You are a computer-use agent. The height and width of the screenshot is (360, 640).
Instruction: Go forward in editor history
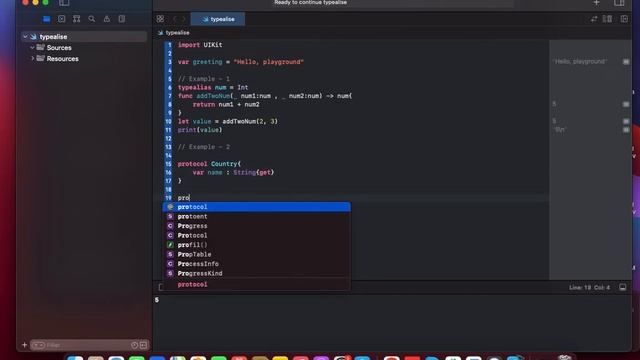183,19
